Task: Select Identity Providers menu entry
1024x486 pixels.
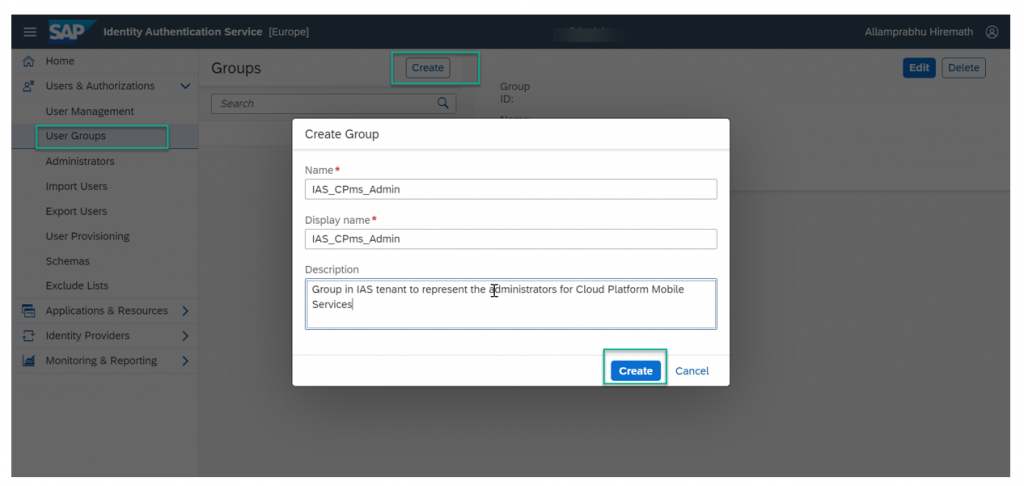Action: click(88, 336)
